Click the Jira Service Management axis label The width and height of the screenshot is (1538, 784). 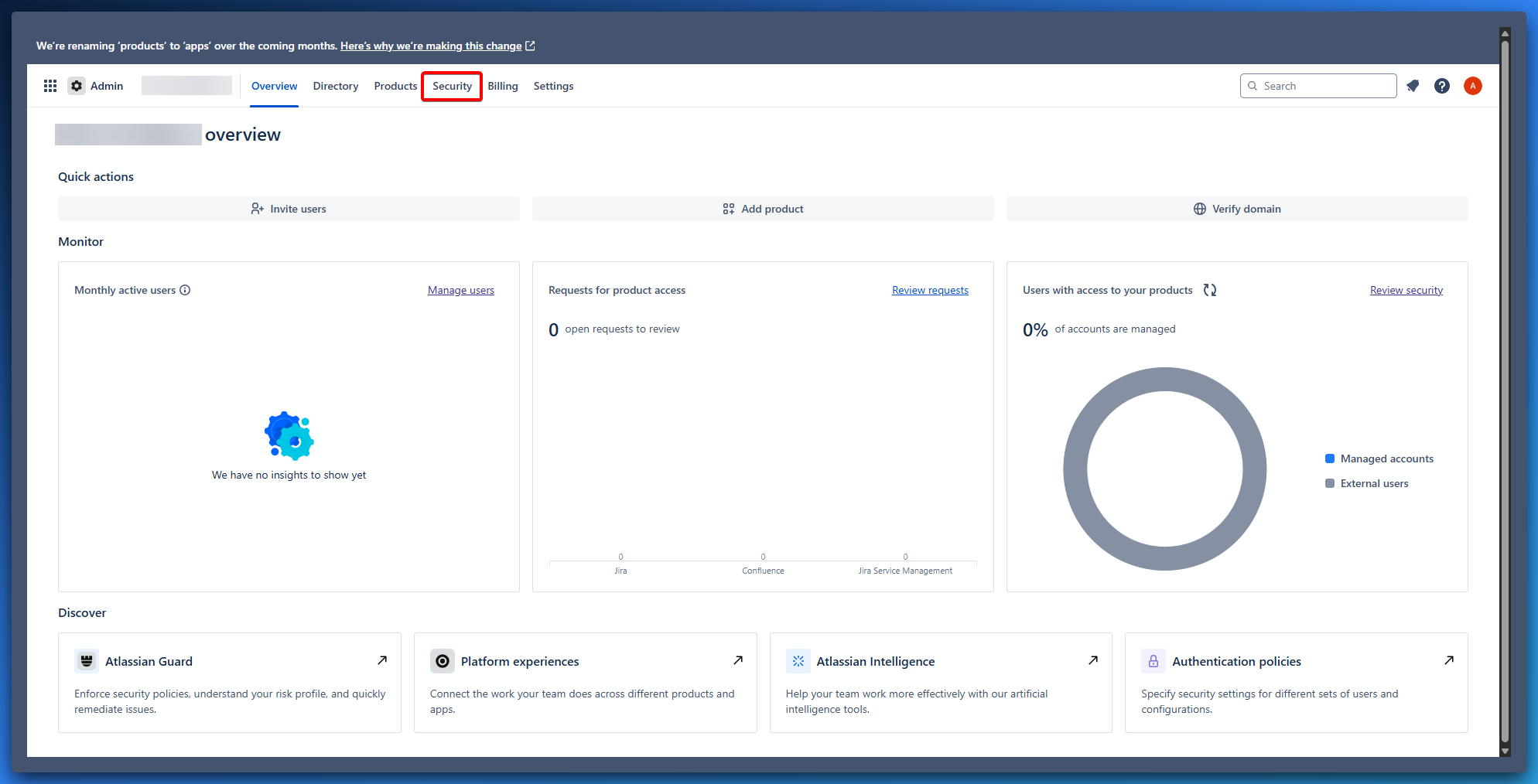pos(905,571)
